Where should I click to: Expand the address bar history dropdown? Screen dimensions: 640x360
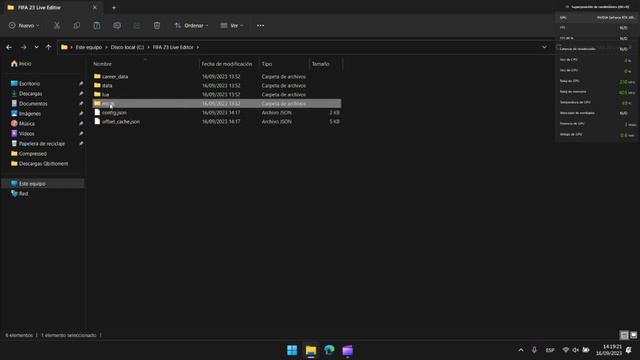click(x=544, y=47)
